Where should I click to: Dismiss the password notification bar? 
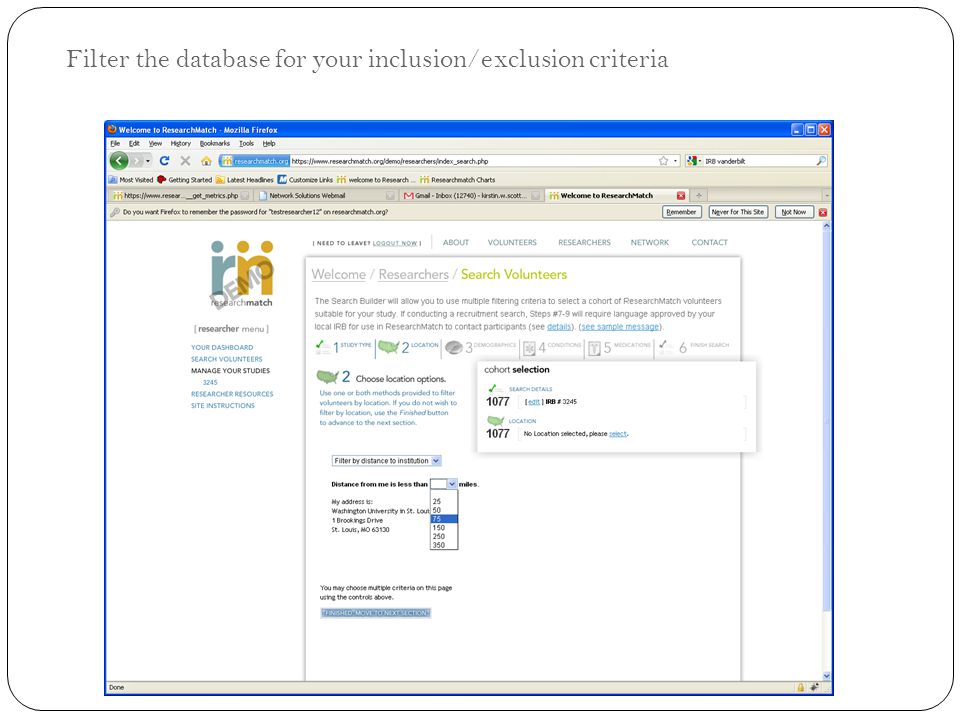point(823,212)
